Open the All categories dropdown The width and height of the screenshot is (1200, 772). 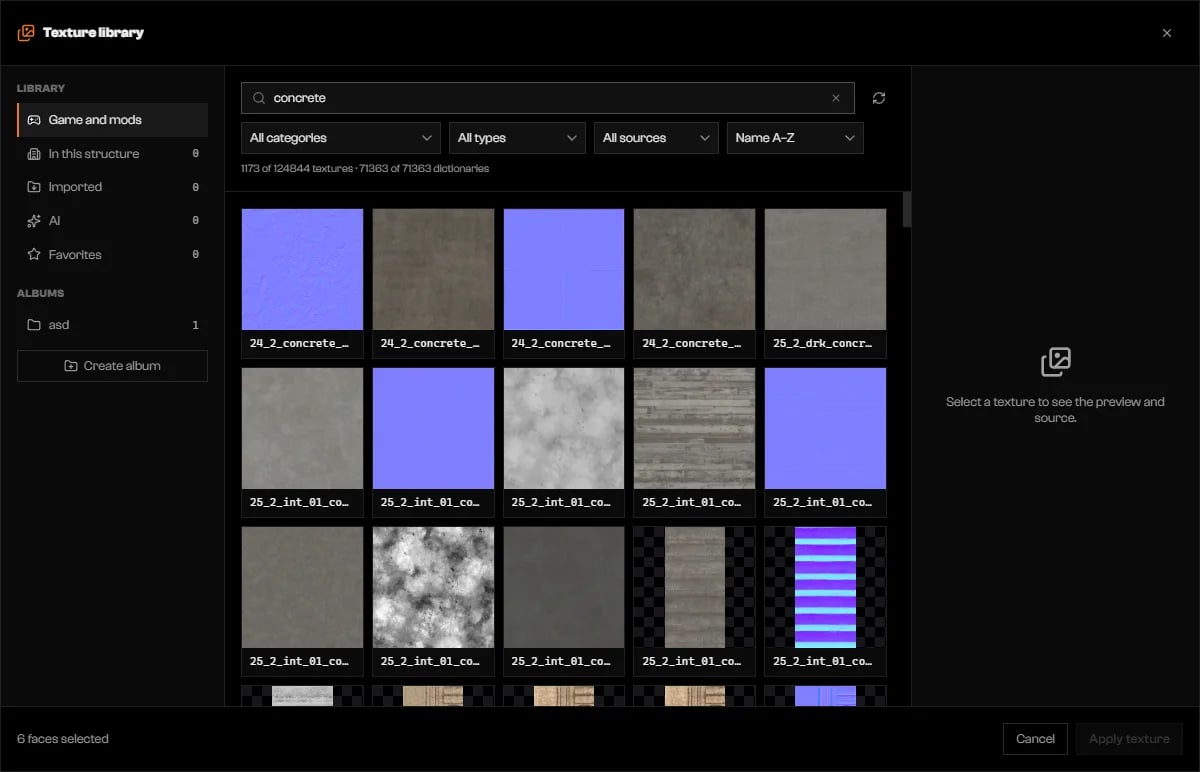pos(341,138)
